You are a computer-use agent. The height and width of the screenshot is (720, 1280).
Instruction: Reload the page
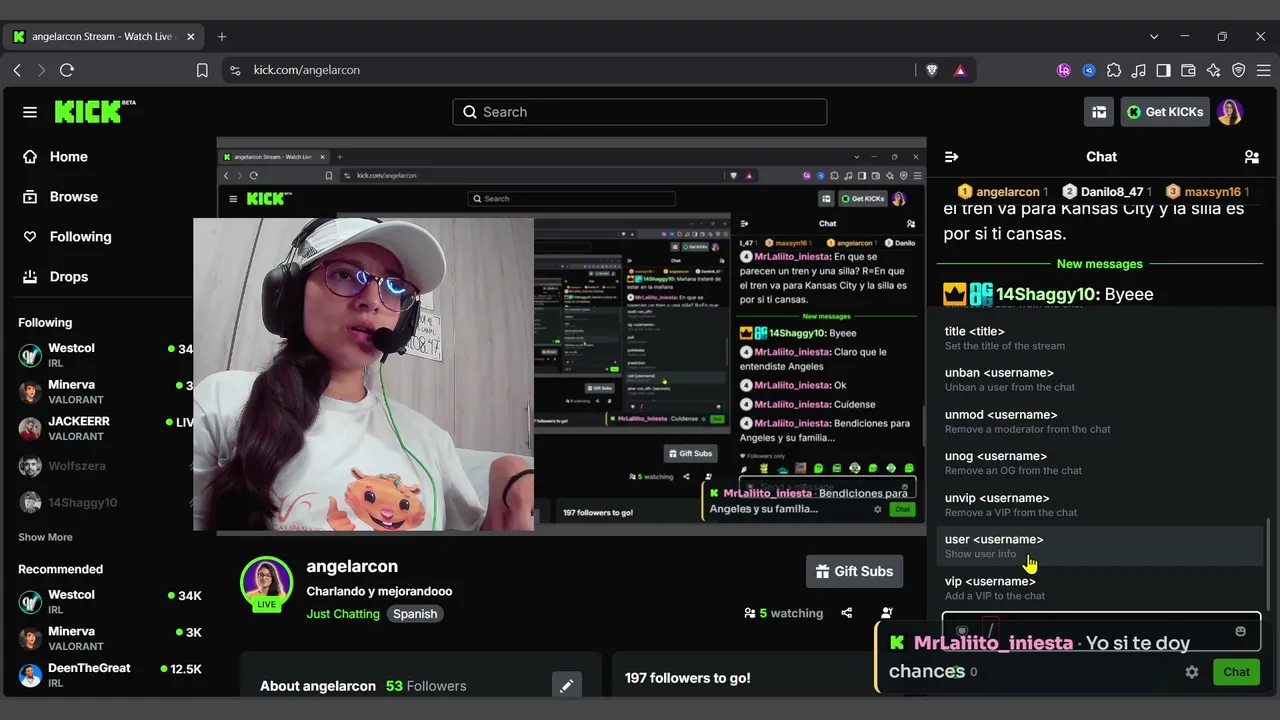[67, 70]
